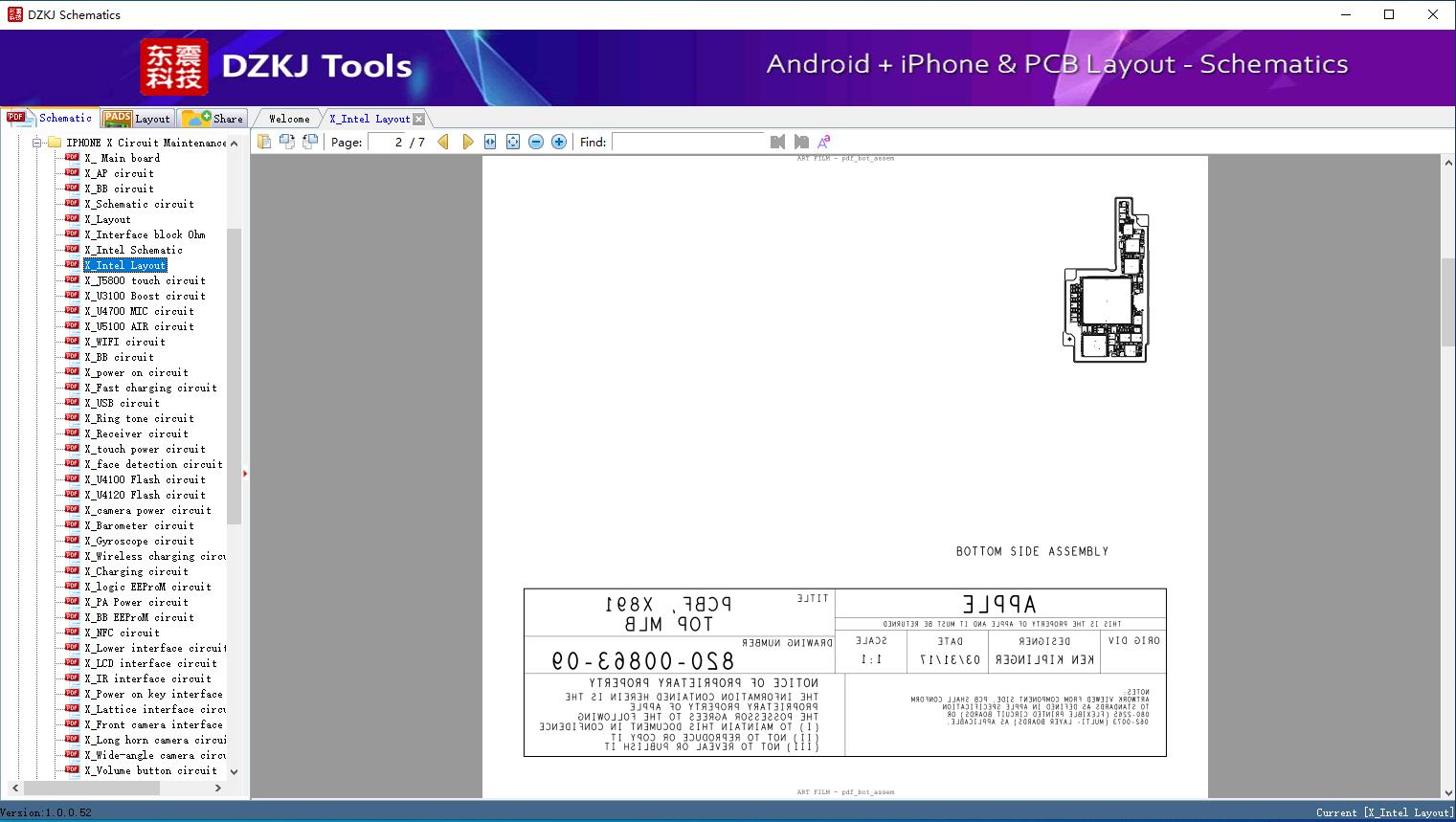The image size is (1456, 822).
Task: Open X_Fast charging circuit
Action: coord(150,388)
